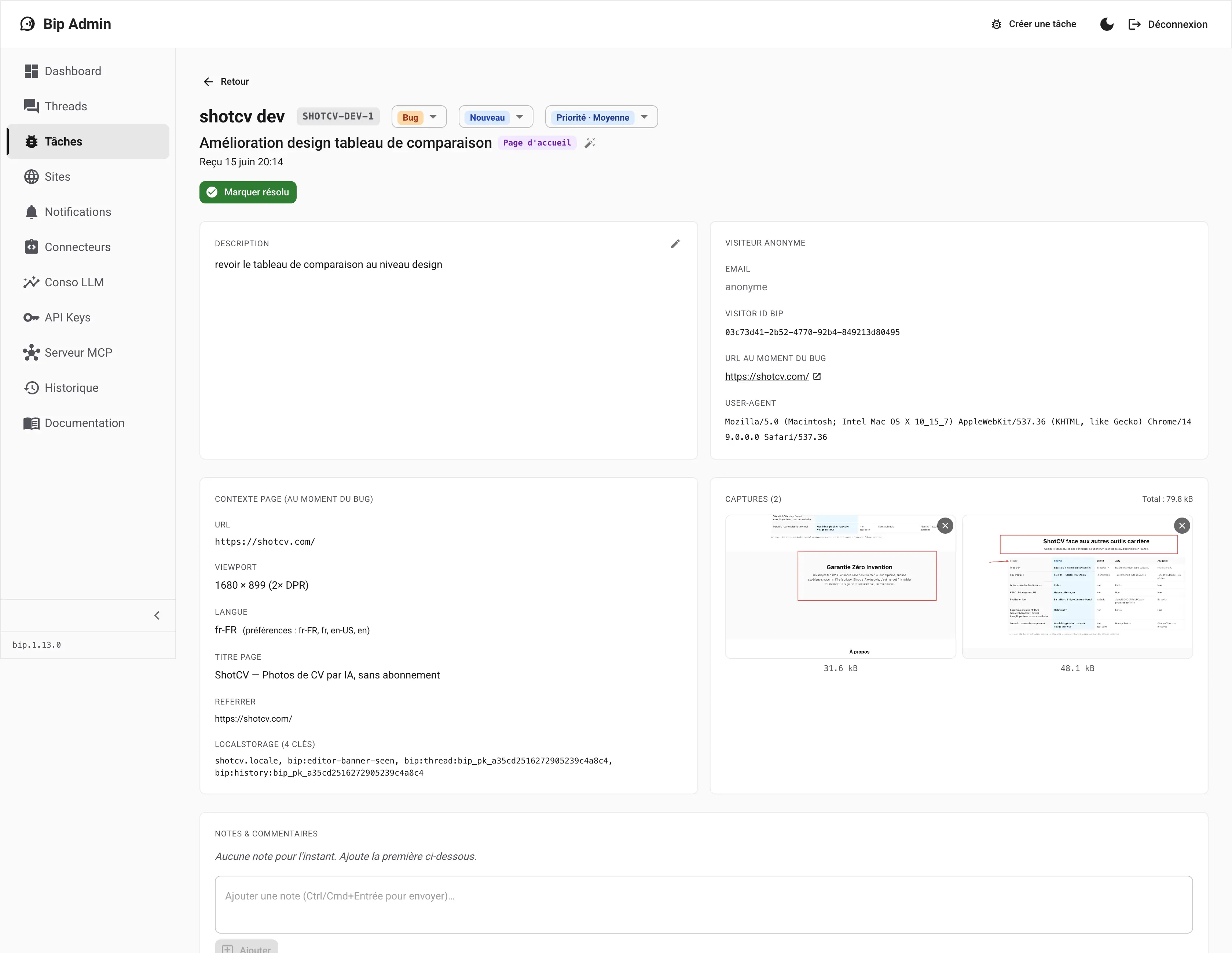Screen dimensions: 1232x953
Task: Open the Documentation page
Action: [x=88, y=423]
